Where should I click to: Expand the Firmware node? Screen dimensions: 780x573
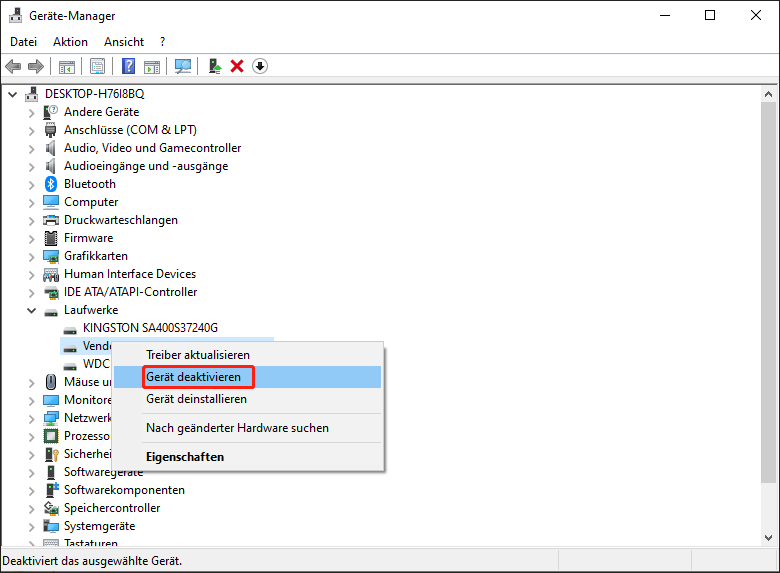coord(31,239)
